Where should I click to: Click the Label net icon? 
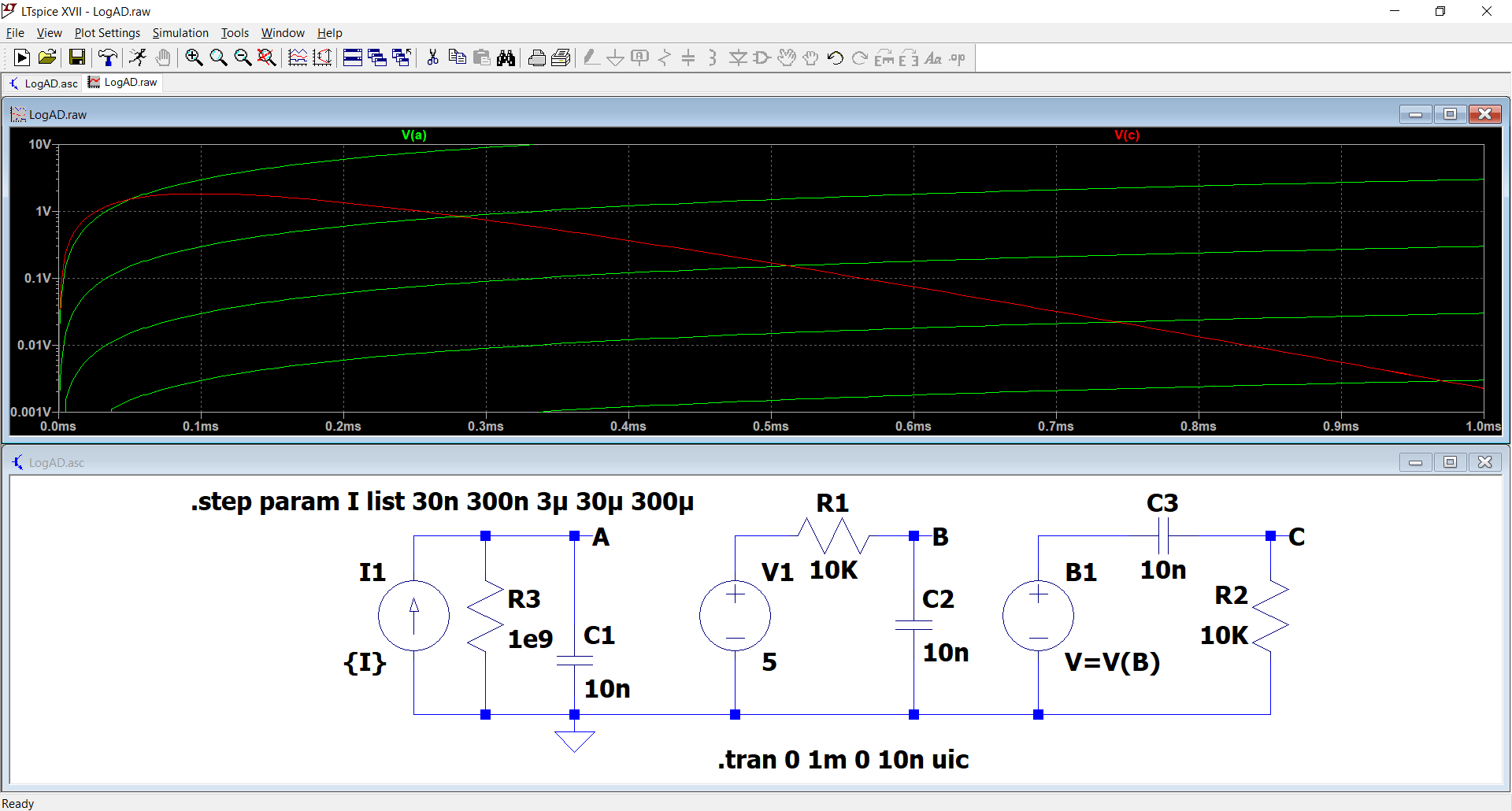640,57
